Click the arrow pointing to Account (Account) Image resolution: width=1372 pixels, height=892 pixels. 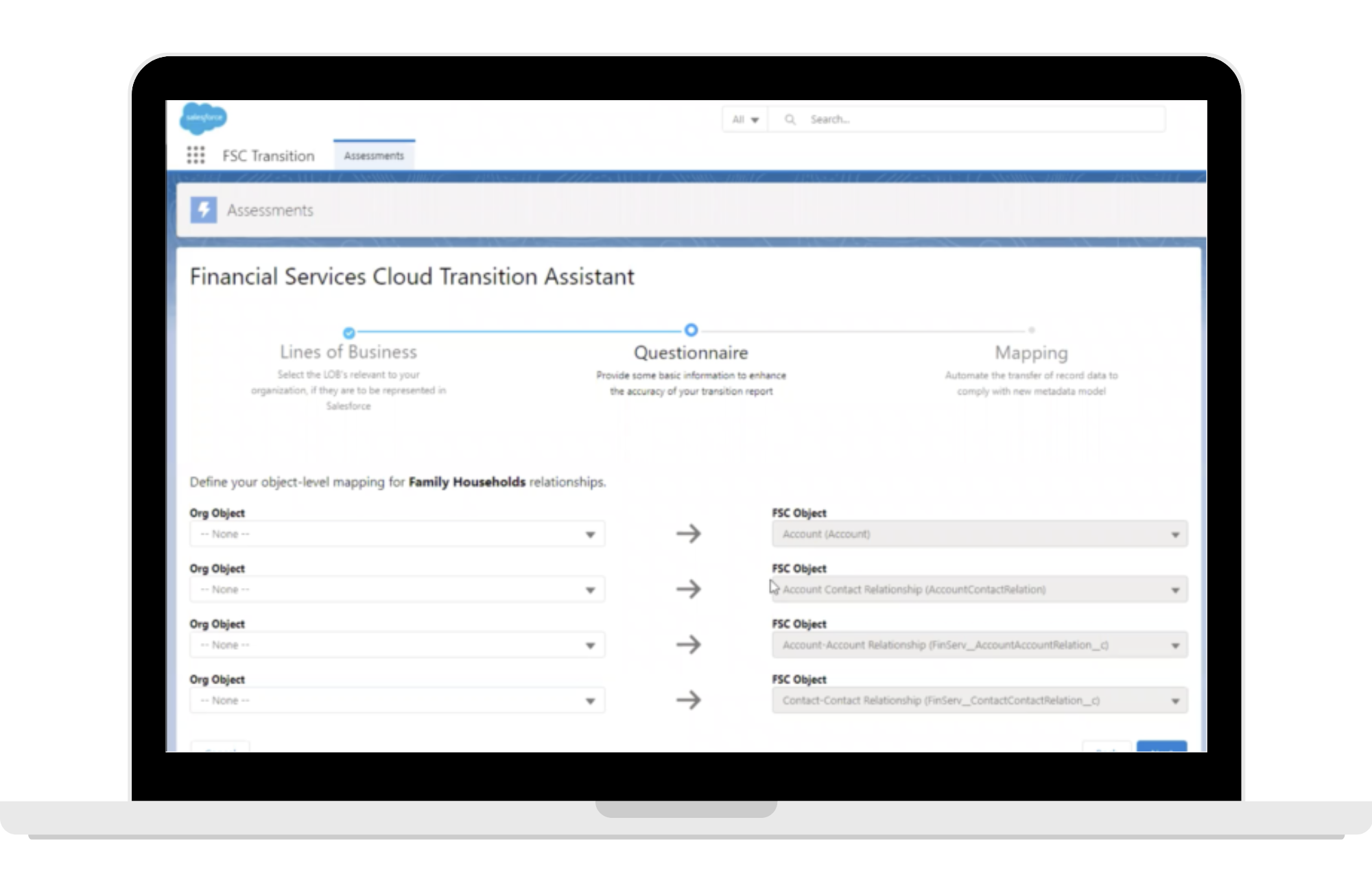pyautogui.click(x=689, y=533)
